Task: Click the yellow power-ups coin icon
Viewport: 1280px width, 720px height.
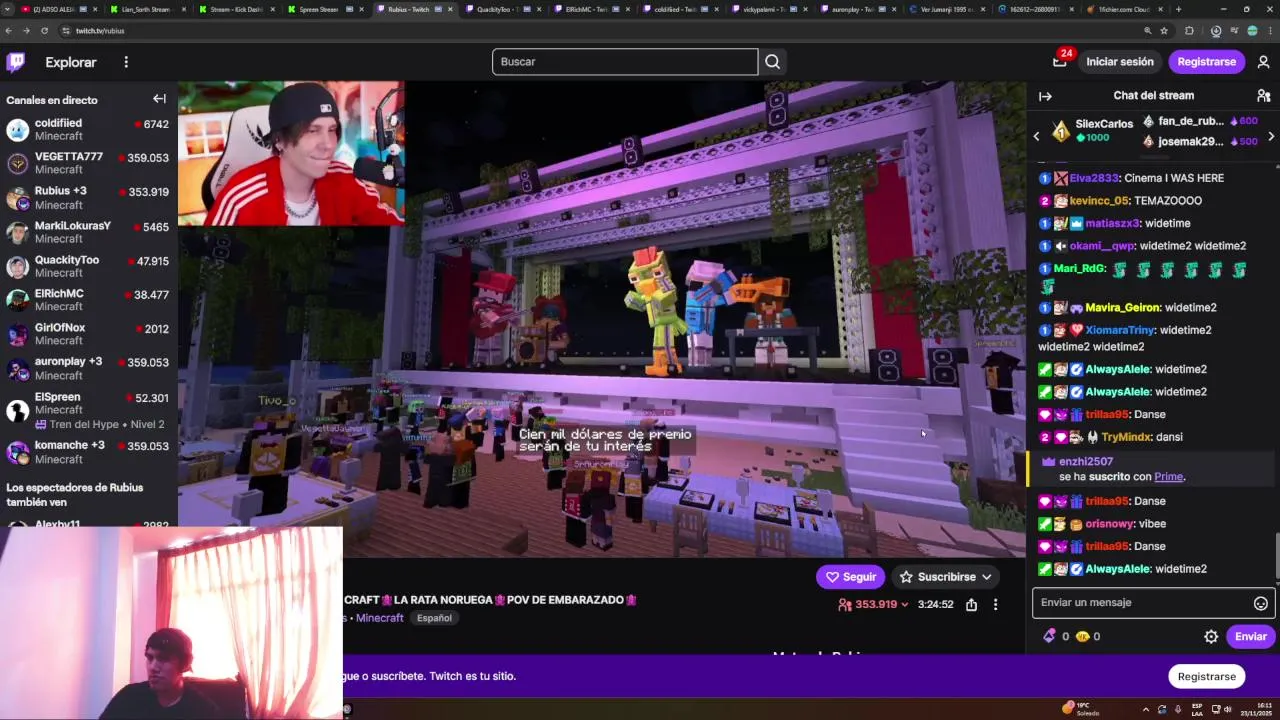Action: point(1082,636)
